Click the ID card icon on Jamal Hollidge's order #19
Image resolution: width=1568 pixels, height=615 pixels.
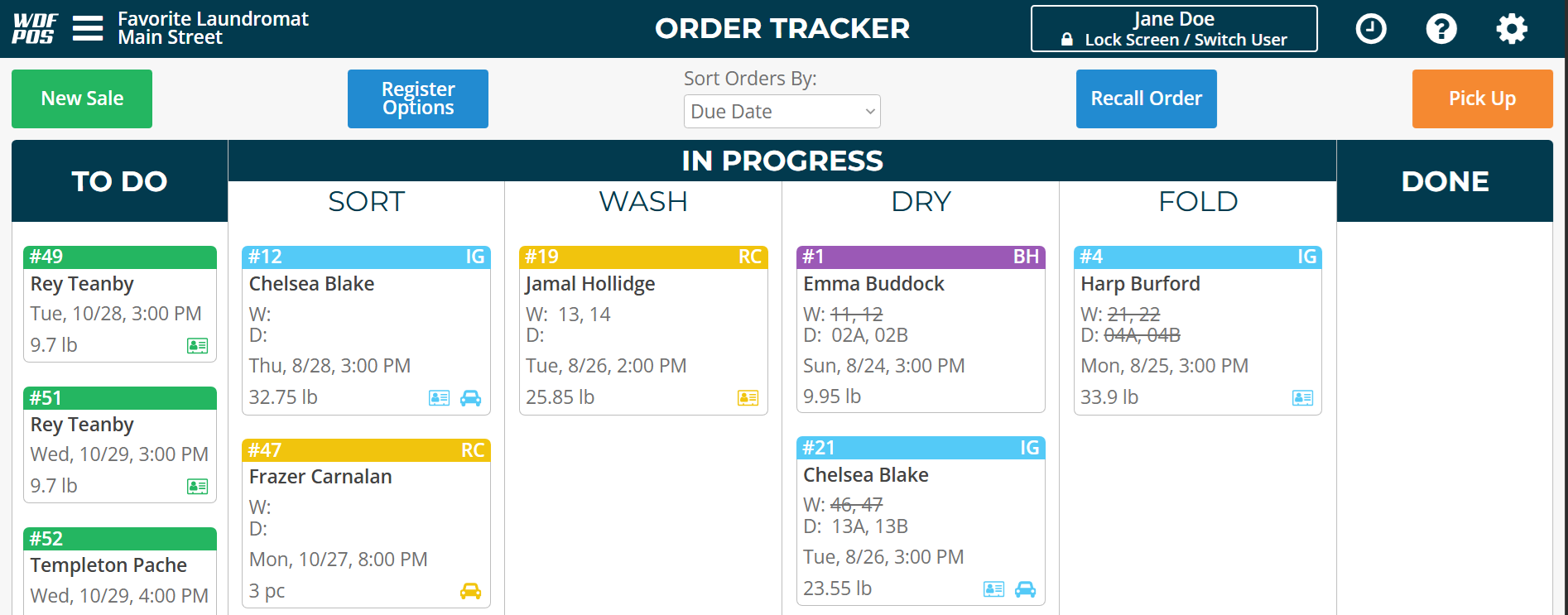pos(748,398)
